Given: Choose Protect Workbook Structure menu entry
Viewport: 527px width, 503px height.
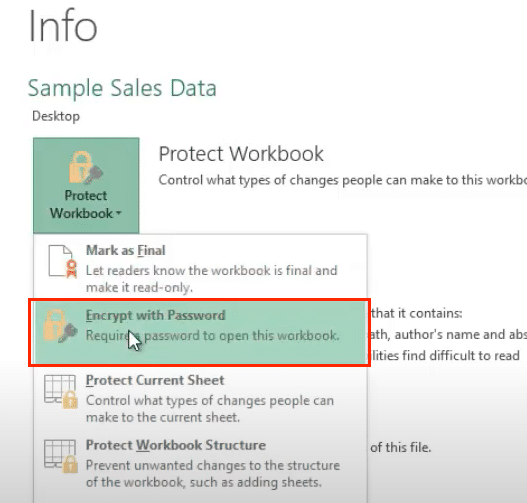Looking at the screenshot, I should point(200,463).
